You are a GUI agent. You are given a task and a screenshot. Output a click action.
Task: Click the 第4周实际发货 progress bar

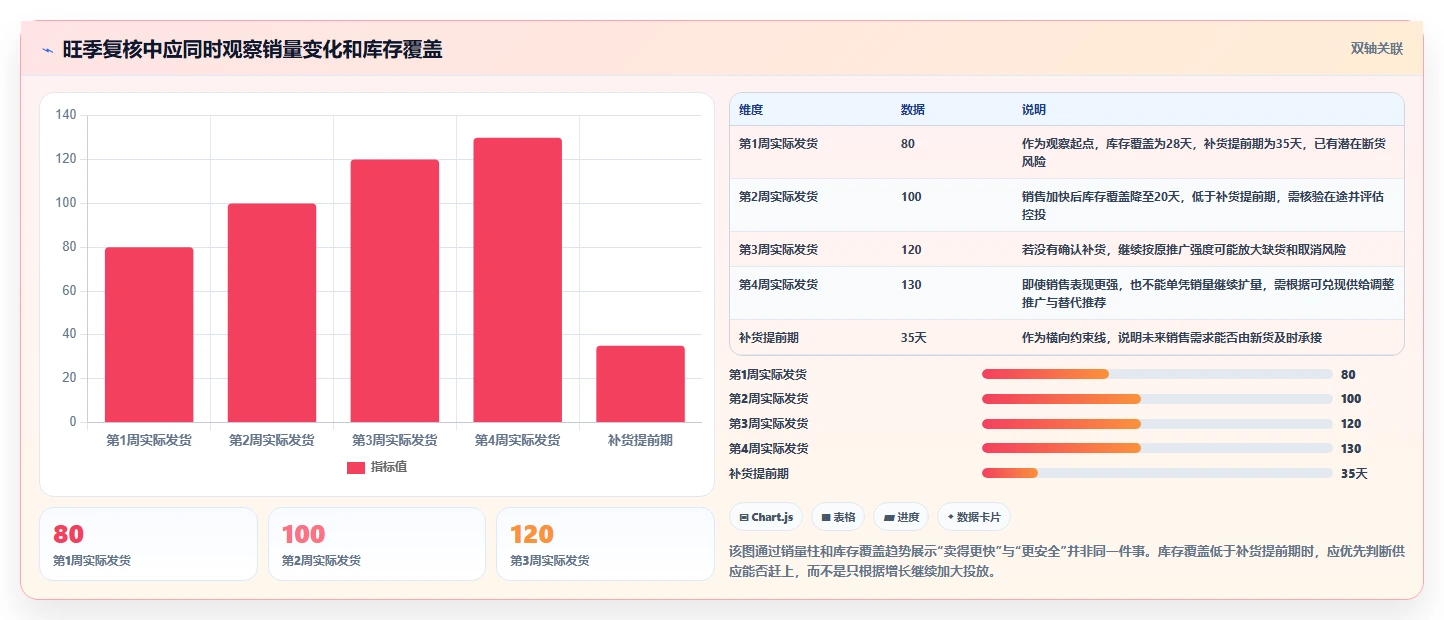(1157, 448)
